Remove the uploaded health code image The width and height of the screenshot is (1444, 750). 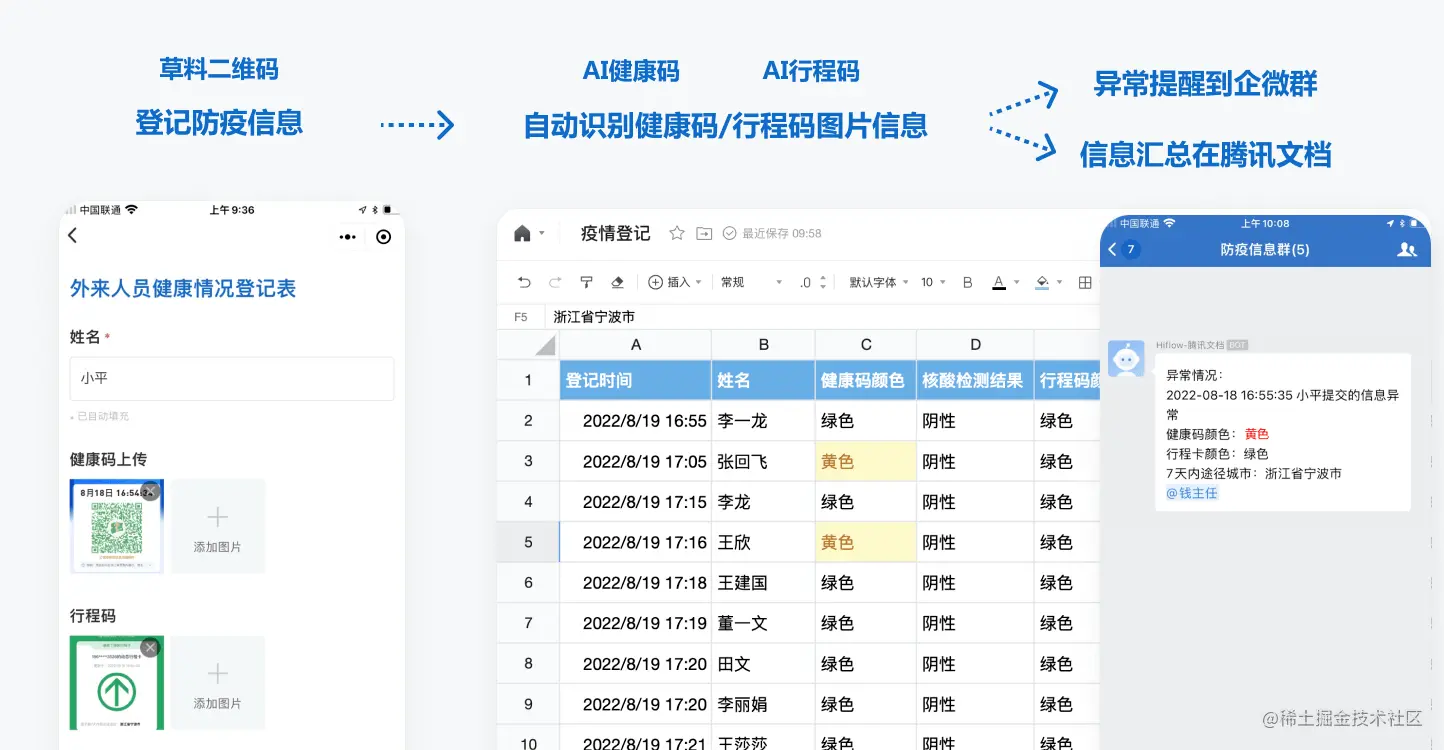coord(150,491)
